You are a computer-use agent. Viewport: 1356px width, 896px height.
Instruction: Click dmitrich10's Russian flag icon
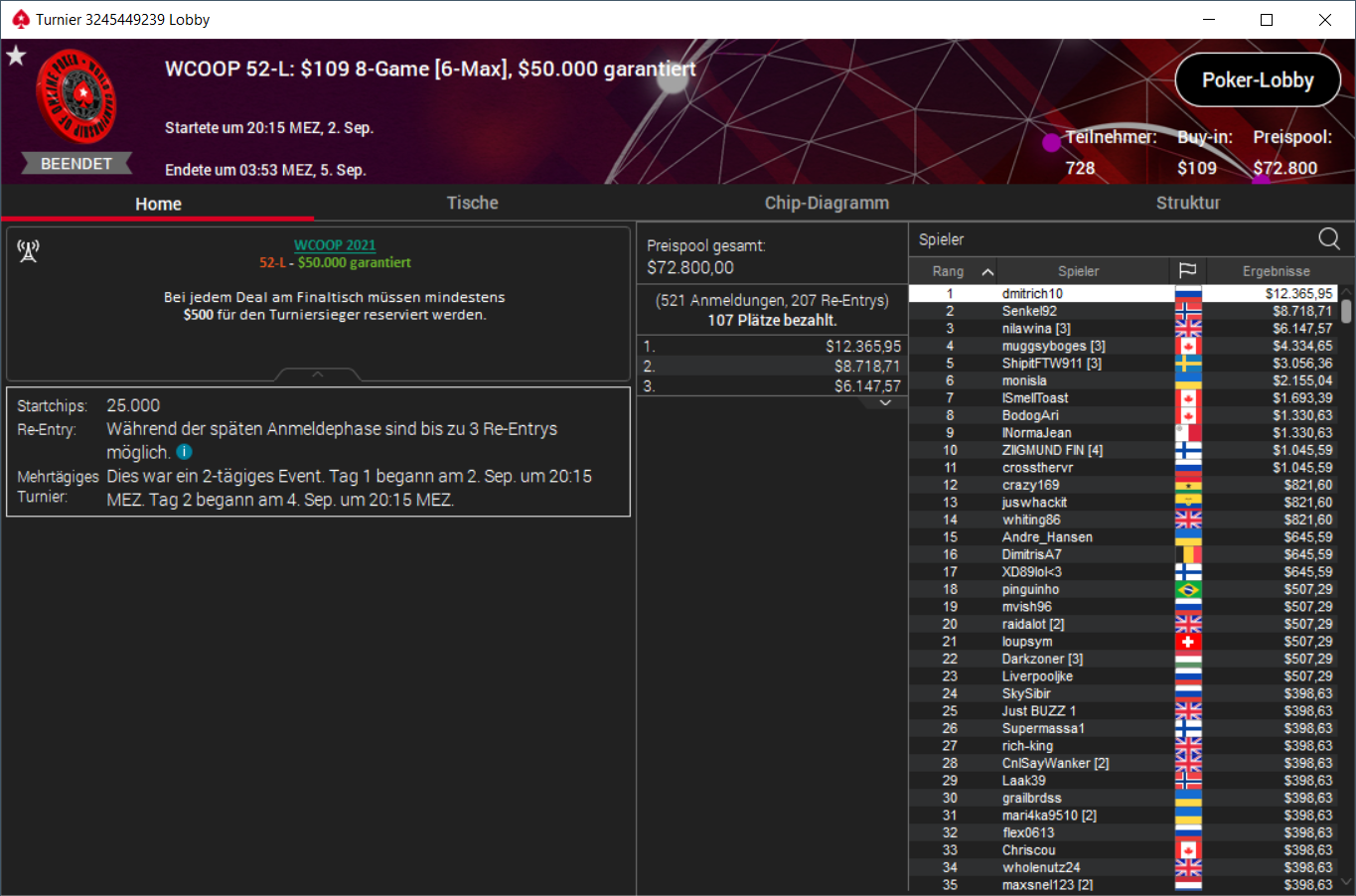click(x=1188, y=294)
